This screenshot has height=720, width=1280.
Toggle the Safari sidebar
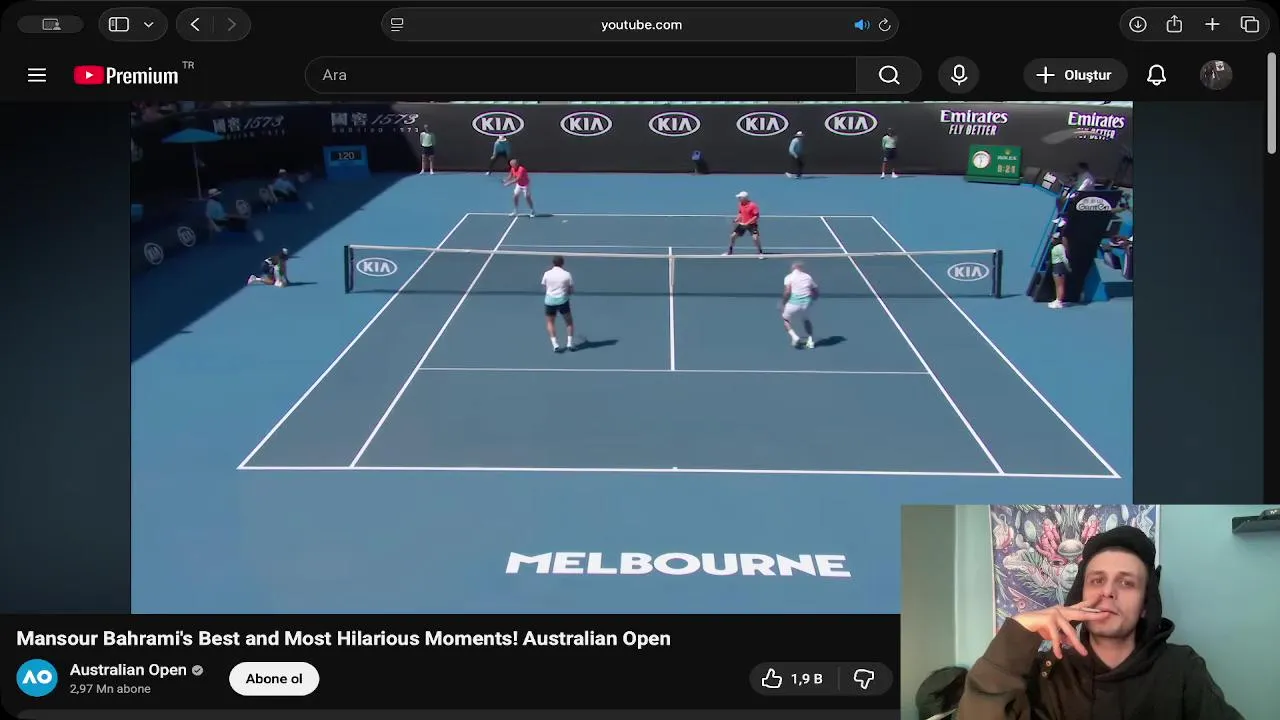point(119,24)
